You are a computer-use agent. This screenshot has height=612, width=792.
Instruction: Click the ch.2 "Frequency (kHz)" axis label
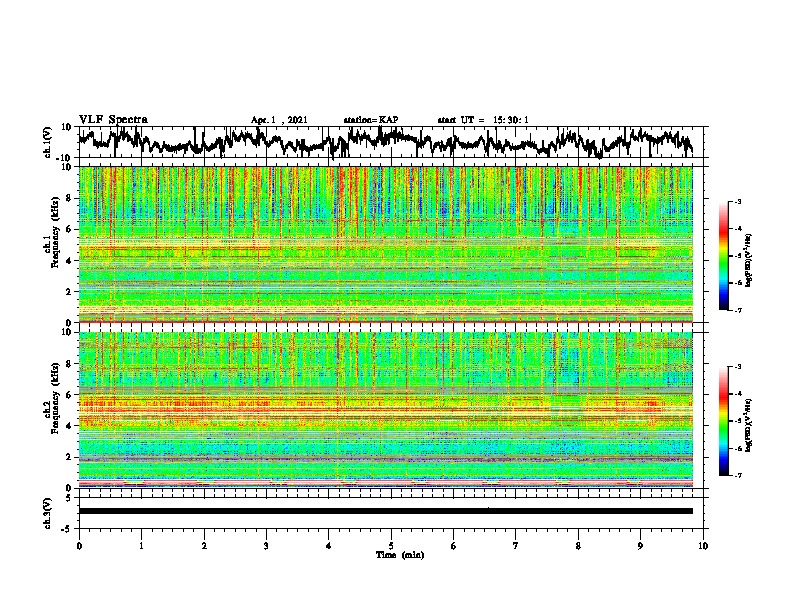tap(55, 398)
